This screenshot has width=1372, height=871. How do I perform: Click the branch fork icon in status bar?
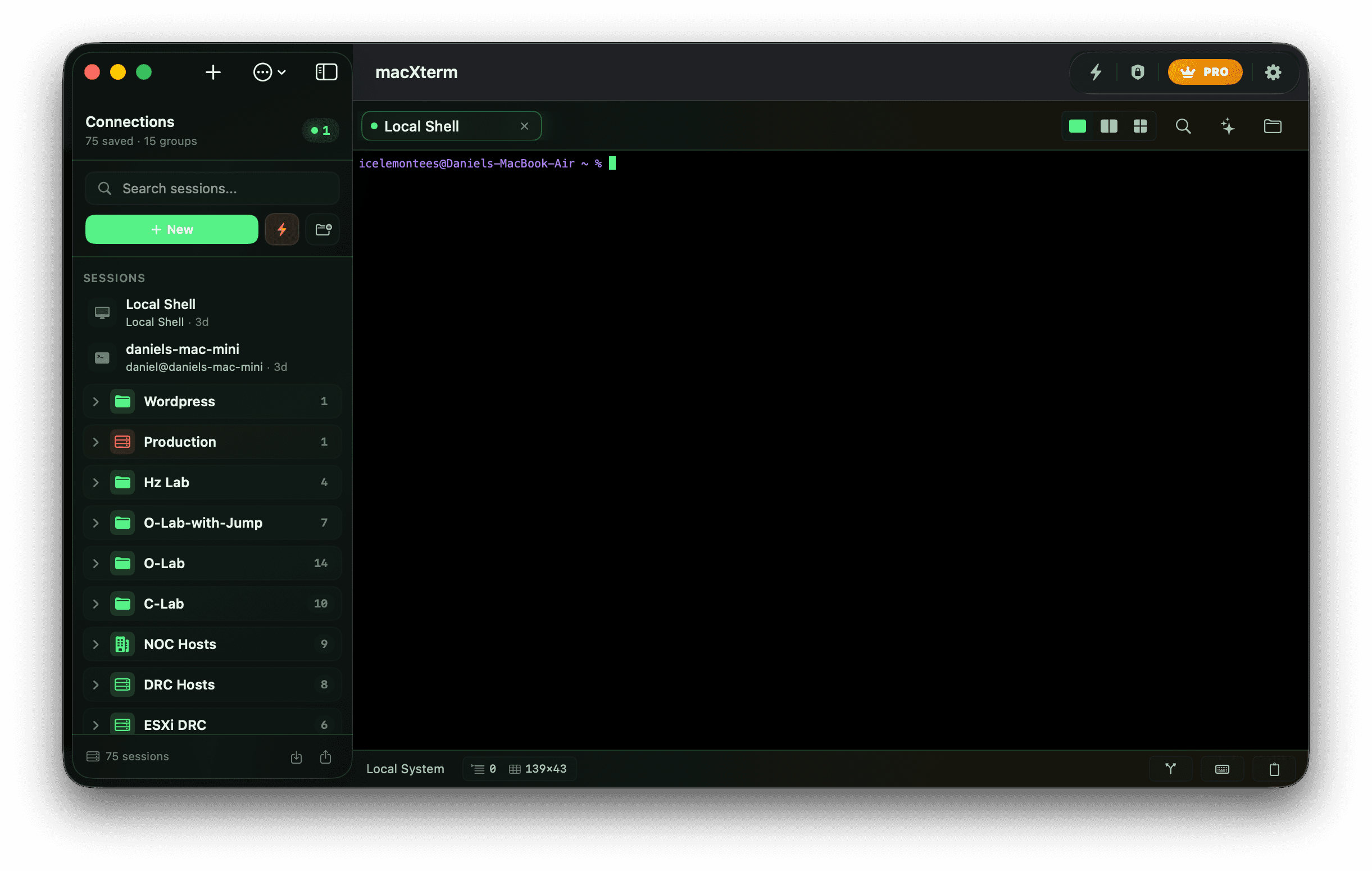click(1171, 769)
